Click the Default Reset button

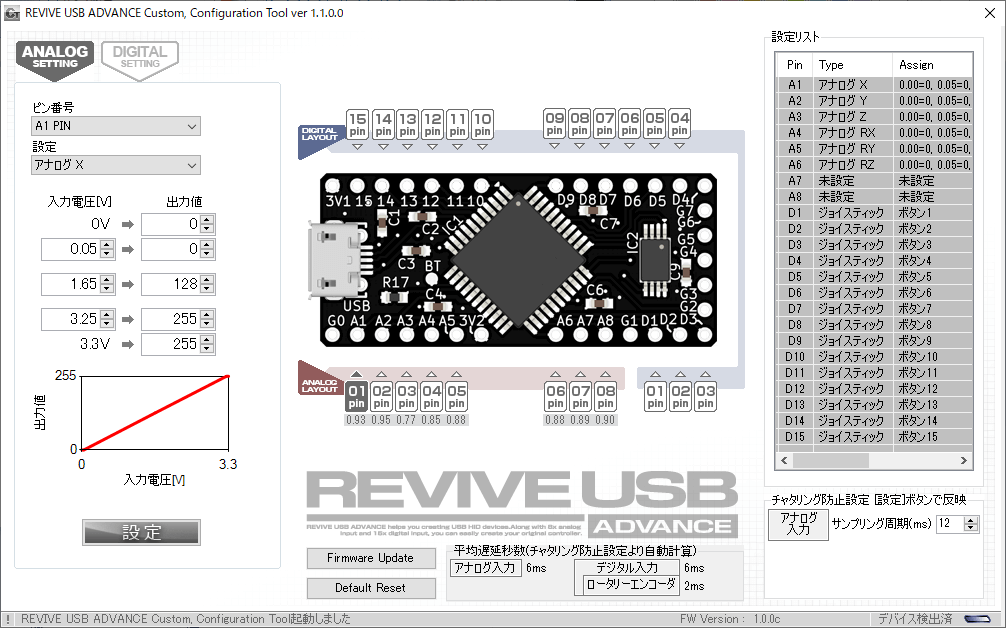point(371,588)
